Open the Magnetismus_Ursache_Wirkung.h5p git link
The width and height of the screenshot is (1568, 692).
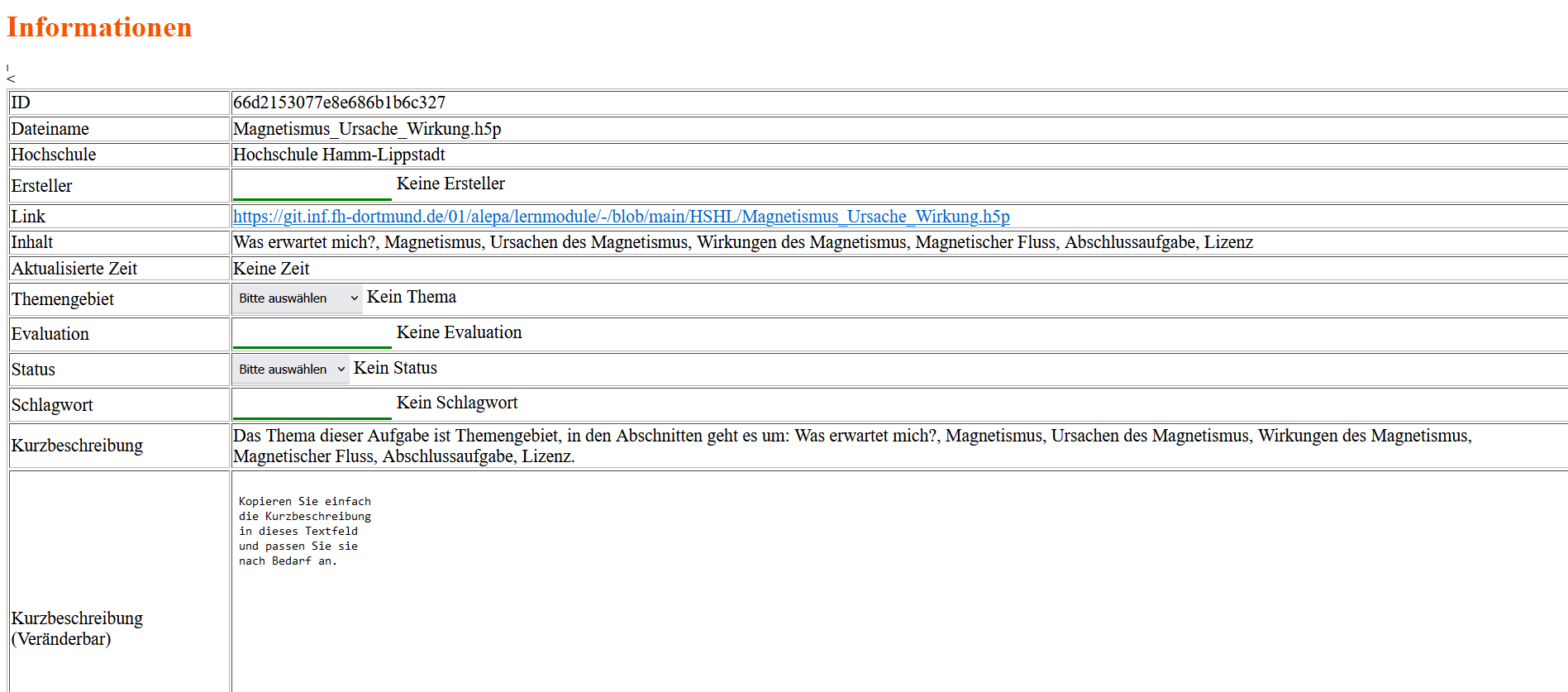(x=621, y=217)
